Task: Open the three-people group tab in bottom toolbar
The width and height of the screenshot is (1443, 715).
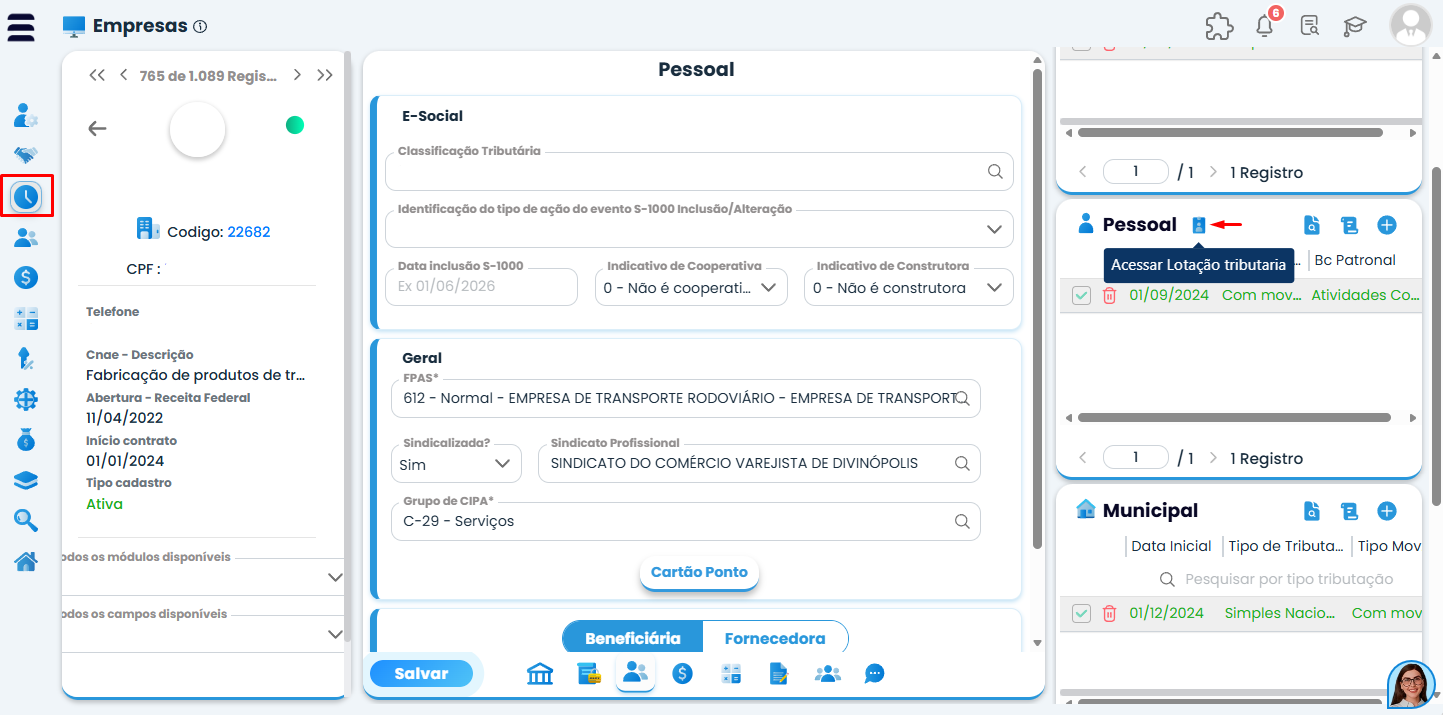Action: (x=827, y=674)
